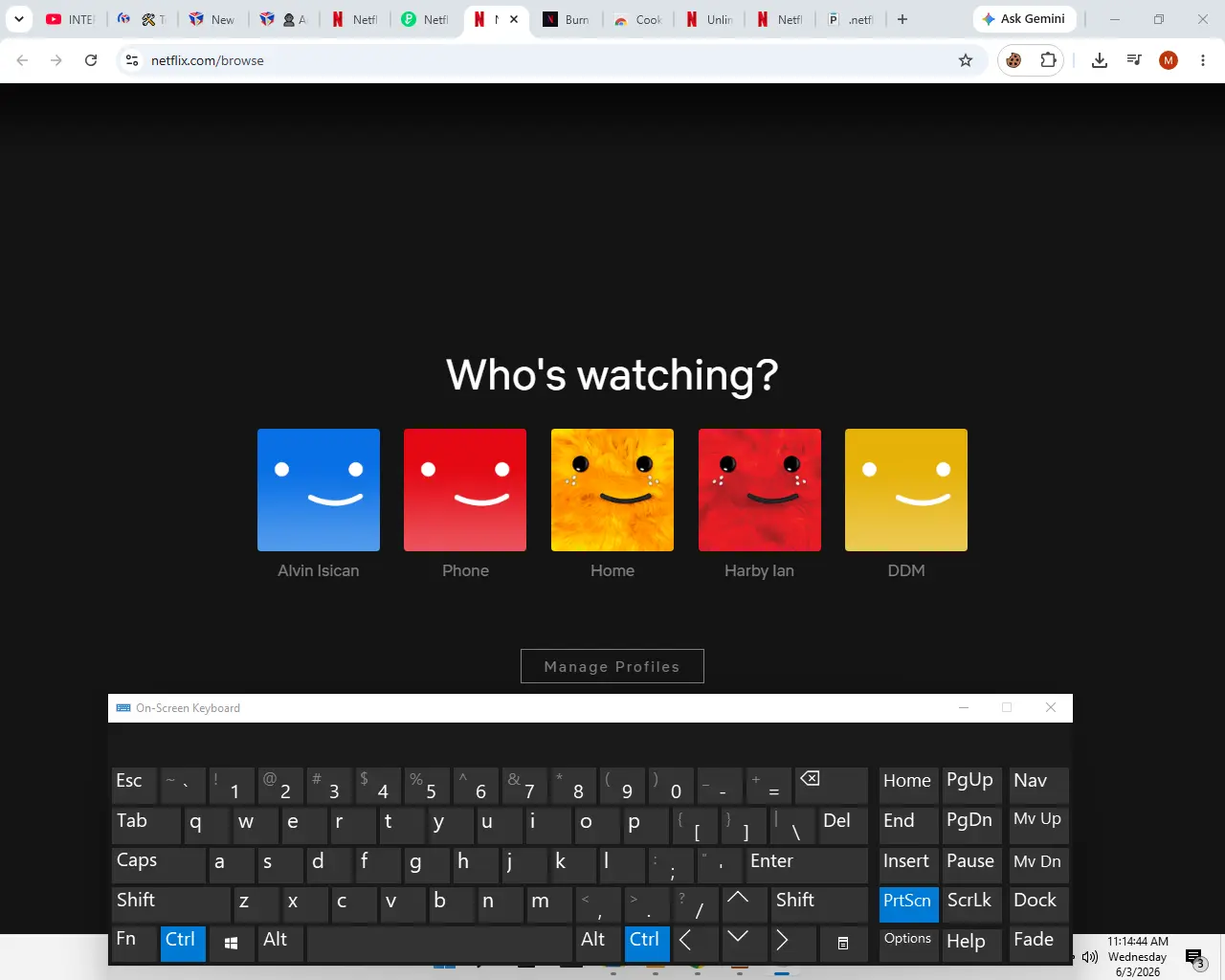Click the Nav key on the keyboard
Image resolution: width=1225 pixels, height=980 pixels.
pos(1038,784)
